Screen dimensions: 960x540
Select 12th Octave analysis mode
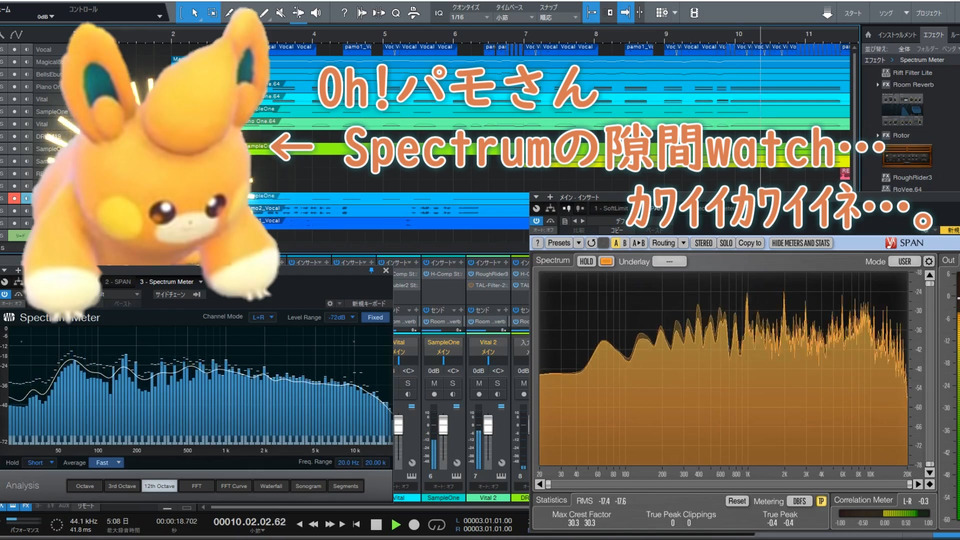pyautogui.click(x=159, y=486)
